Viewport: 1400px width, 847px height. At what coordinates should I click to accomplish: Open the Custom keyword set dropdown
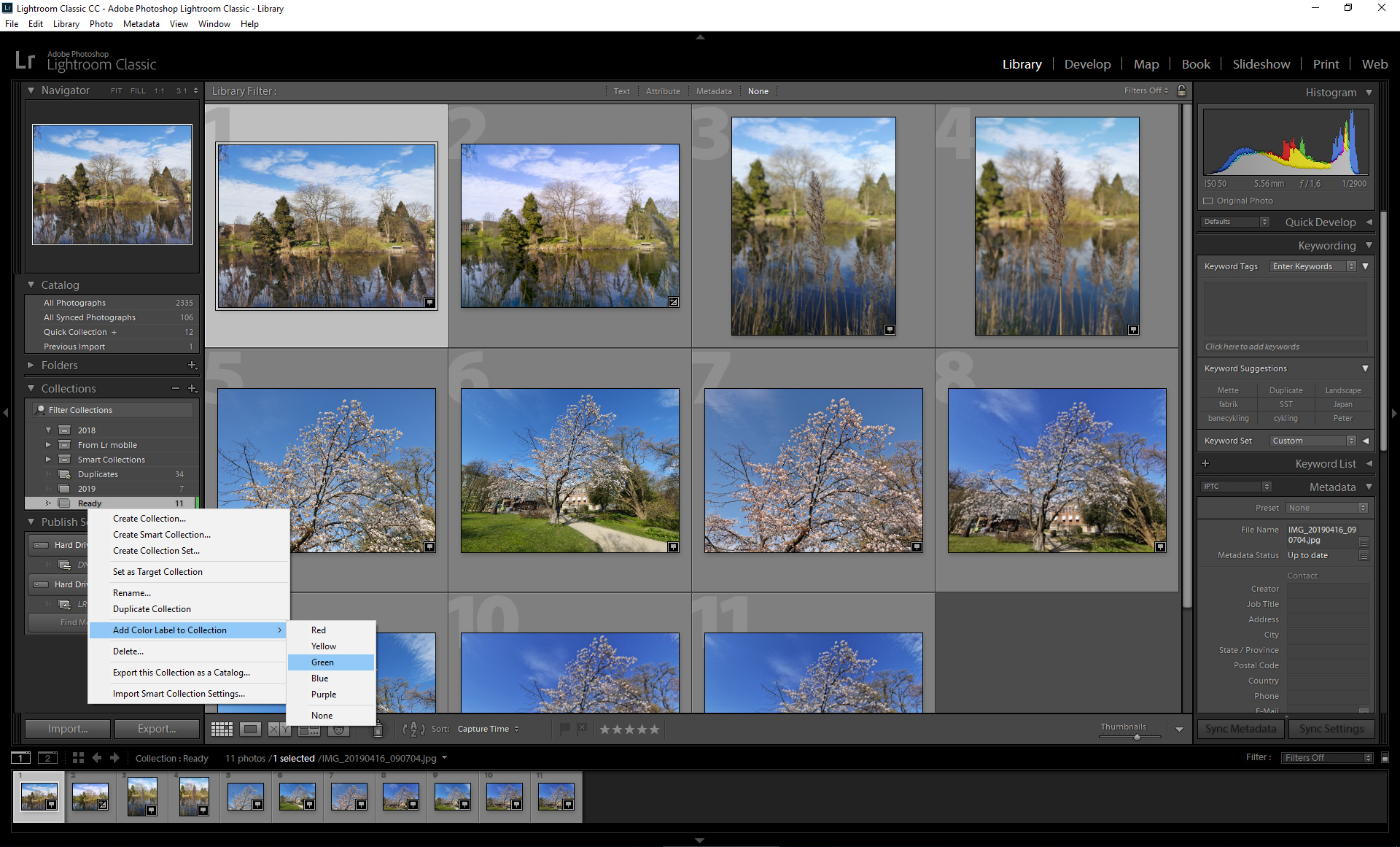(1311, 441)
